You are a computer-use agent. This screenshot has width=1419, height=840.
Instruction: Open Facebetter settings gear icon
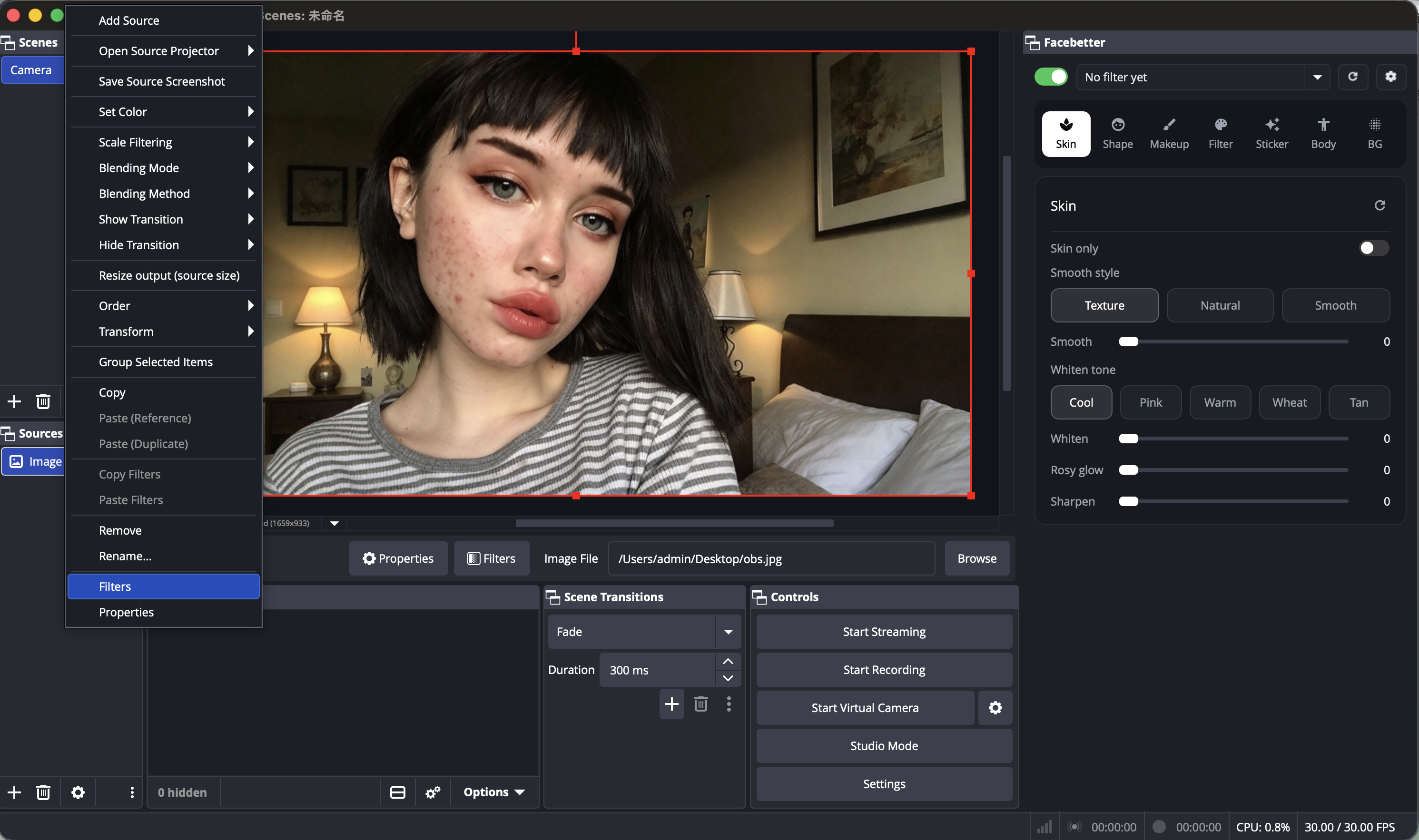[1391, 77]
